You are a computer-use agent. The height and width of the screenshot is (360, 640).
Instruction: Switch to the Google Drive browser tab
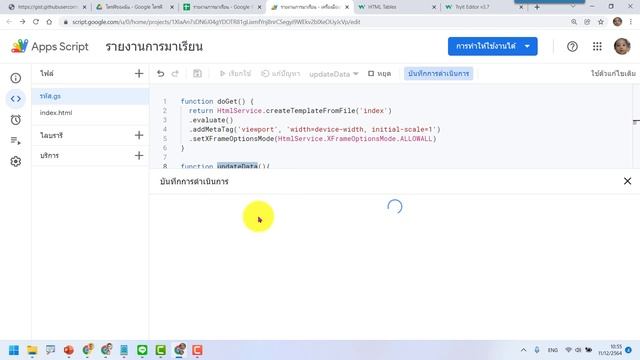point(135,7)
